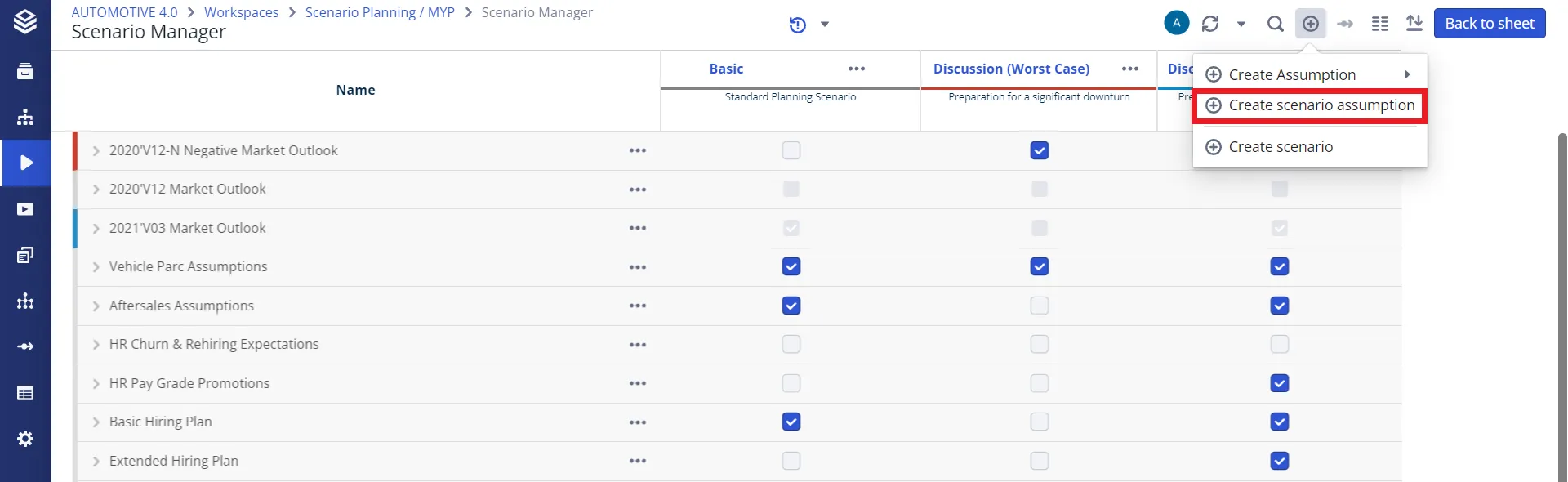Uncheck 2020'V12-N Negative Market Outlook for Discussion (Worst Case)
This screenshot has width=1568, height=482.
click(x=1039, y=150)
